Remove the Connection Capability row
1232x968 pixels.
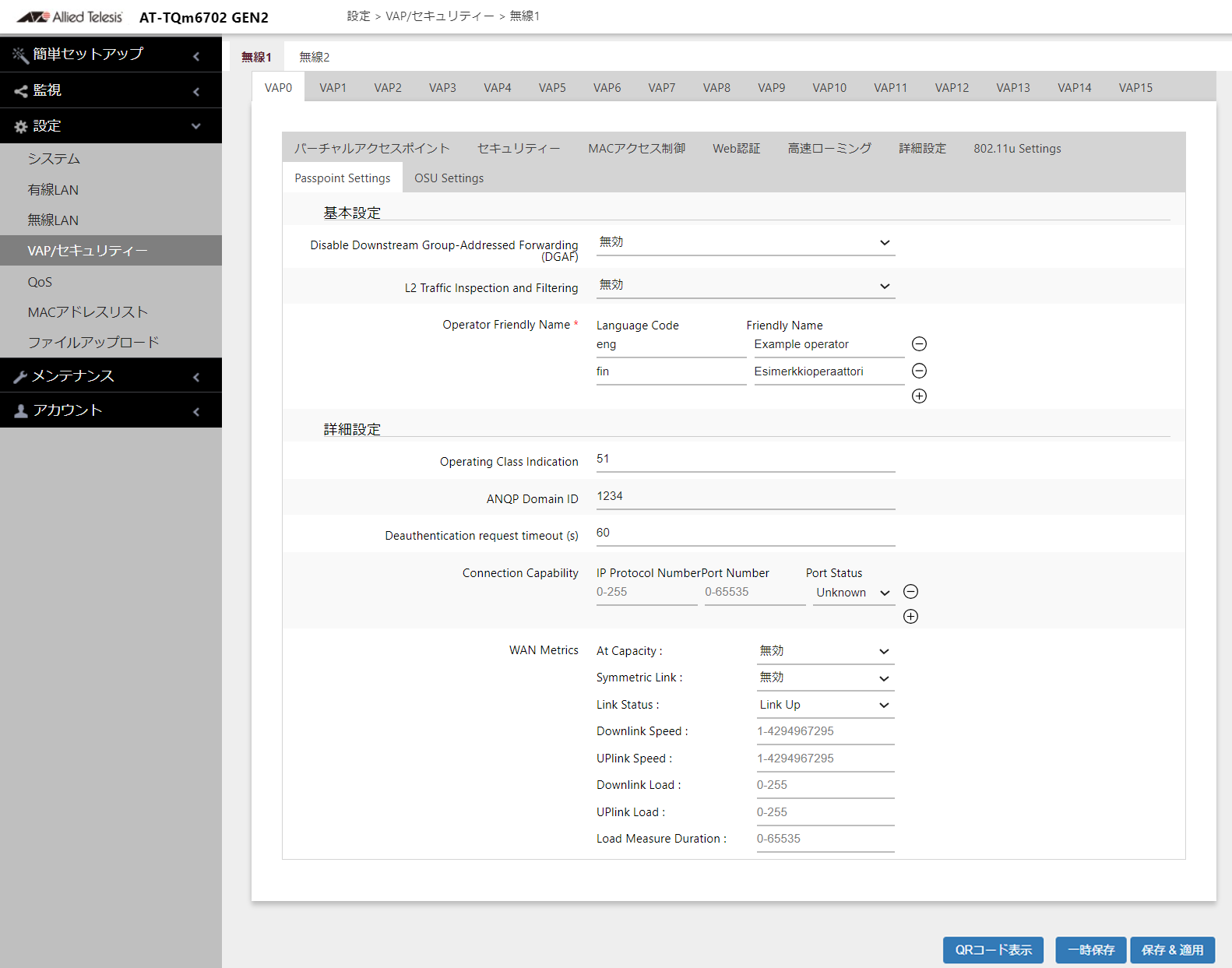click(910, 592)
